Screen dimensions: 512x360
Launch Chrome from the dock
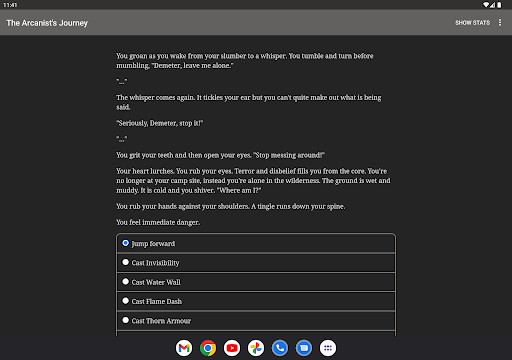click(208, 348)
